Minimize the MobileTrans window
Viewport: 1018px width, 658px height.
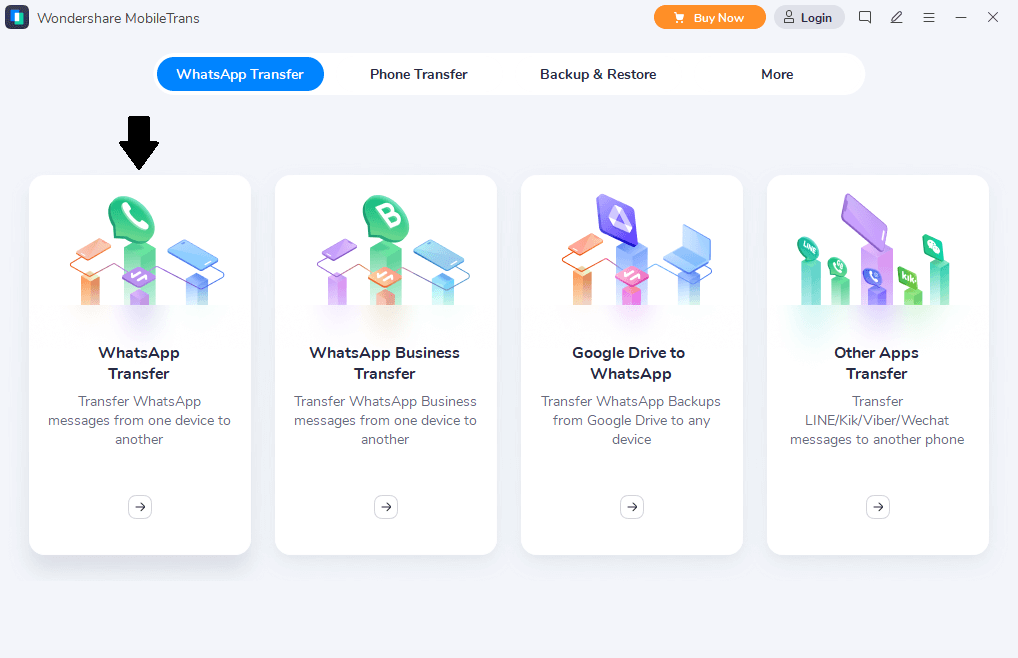coord(961,18)
